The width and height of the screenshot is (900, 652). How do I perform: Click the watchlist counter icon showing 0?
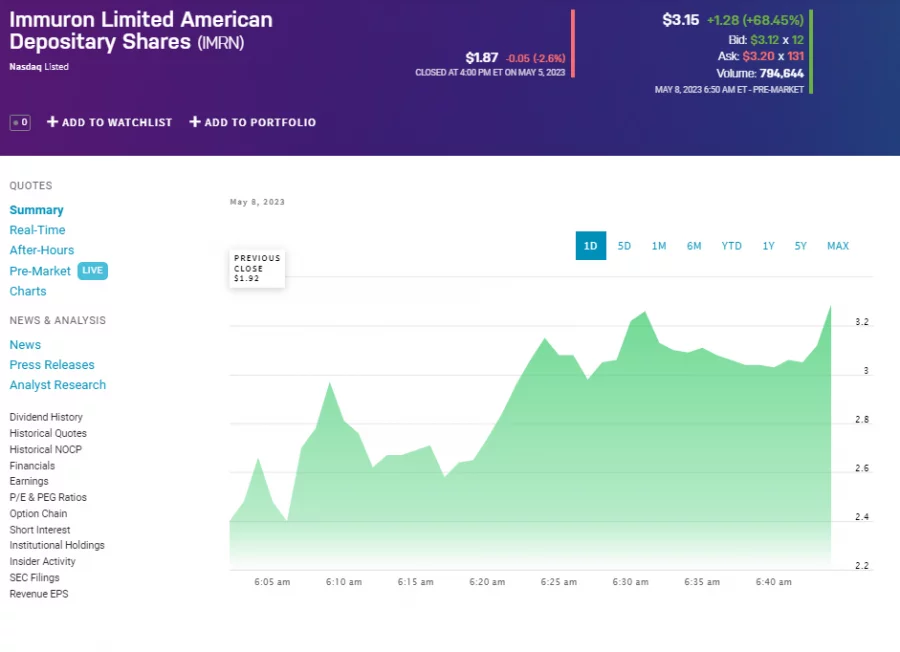(x=20, y=122)
